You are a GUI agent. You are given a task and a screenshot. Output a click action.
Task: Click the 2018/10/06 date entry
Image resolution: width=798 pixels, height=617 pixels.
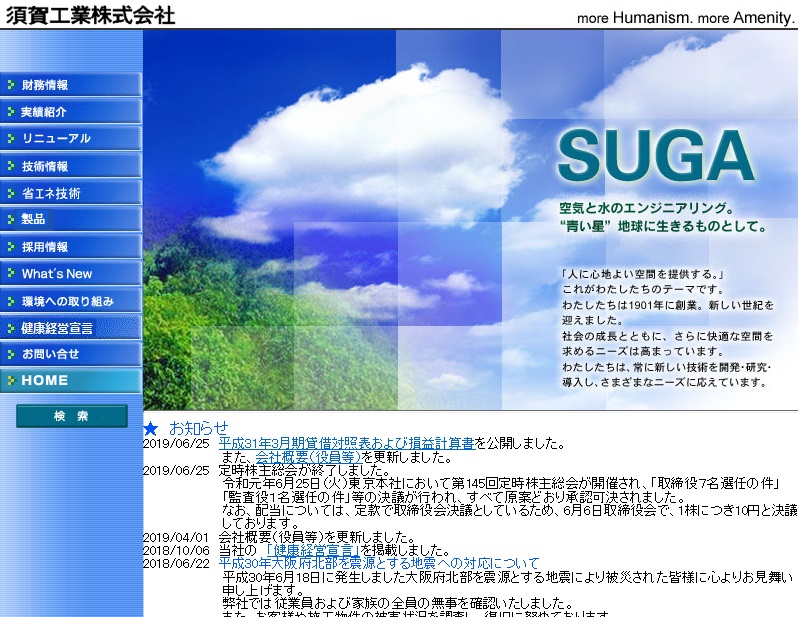click(x=176, y=550)
